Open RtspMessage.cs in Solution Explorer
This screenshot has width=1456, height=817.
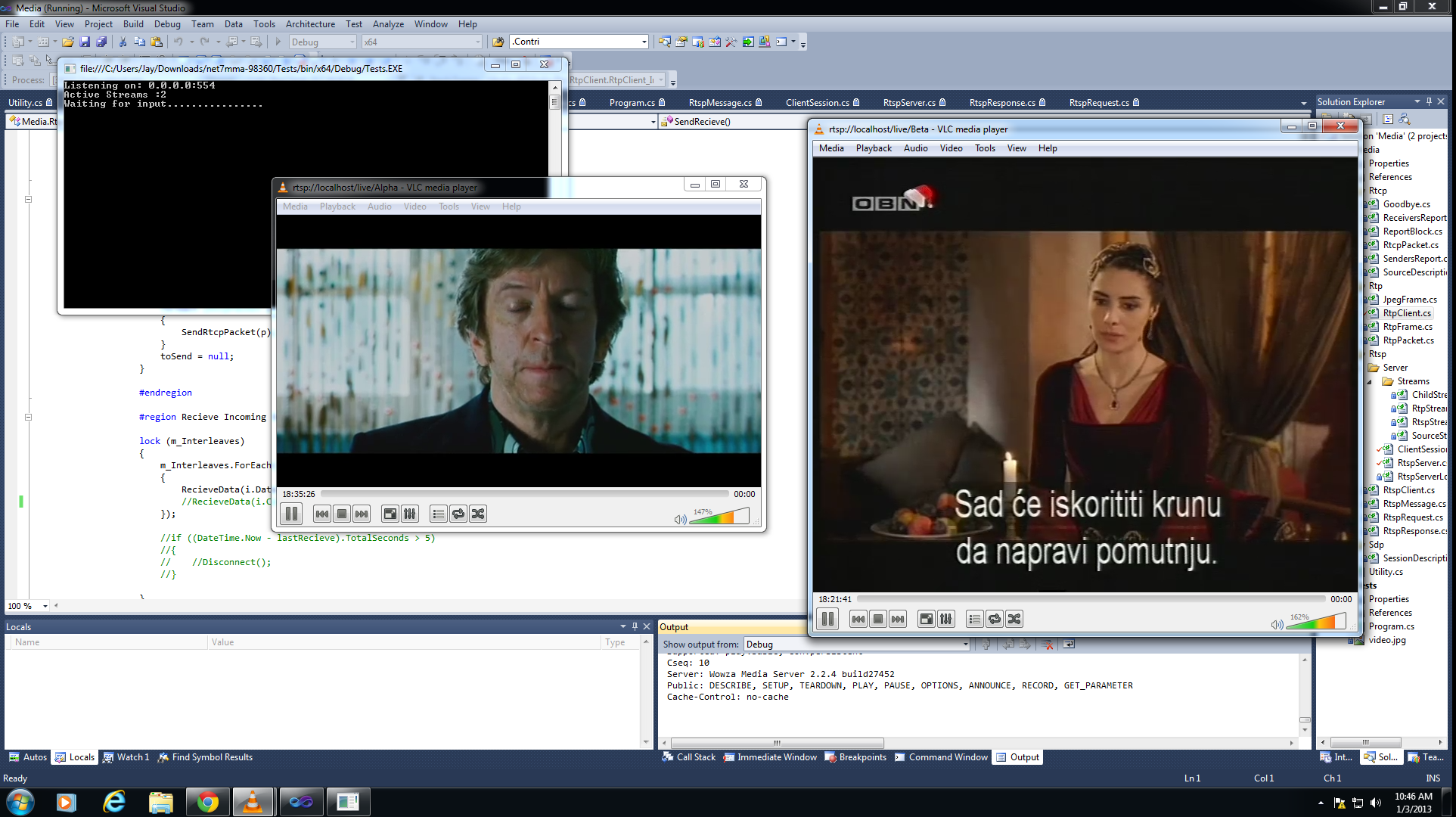pos(1414,504)
